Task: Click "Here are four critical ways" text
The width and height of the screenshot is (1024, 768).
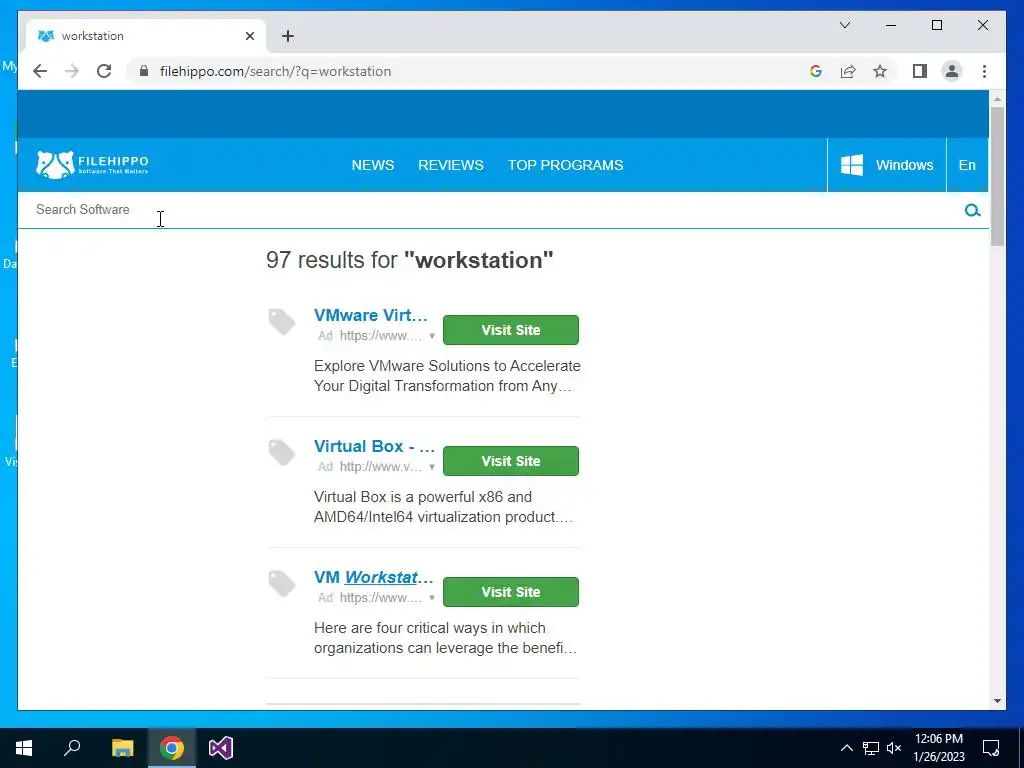Action: click(445, 638)
